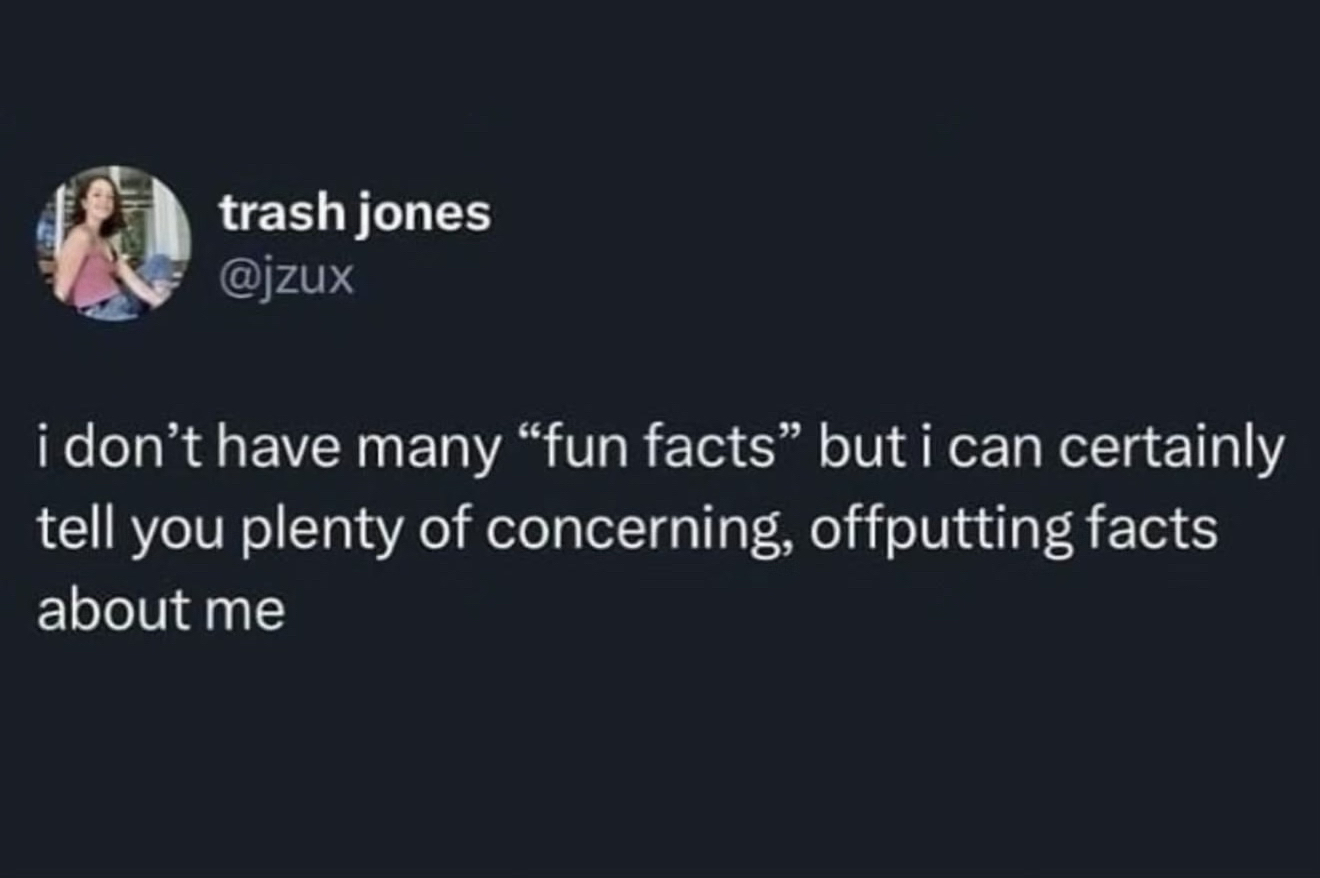Click the lowercase "i" starting the tweet
The height and width of the screenshot is (878, 1320).
tap(45, 451)
